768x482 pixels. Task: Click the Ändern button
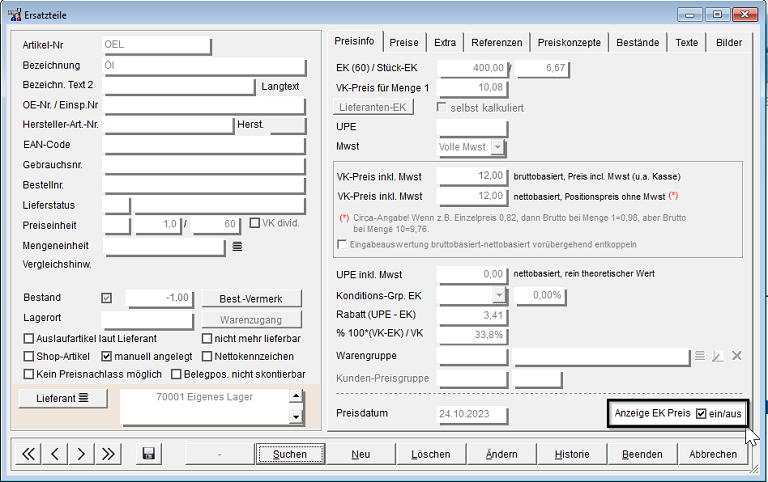[502, 454]
